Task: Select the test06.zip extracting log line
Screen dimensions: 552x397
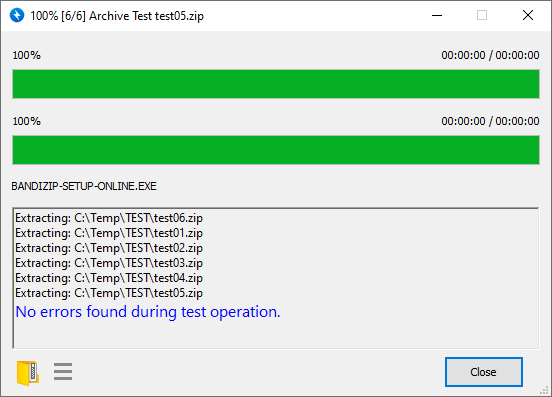Action: [109, 218]
